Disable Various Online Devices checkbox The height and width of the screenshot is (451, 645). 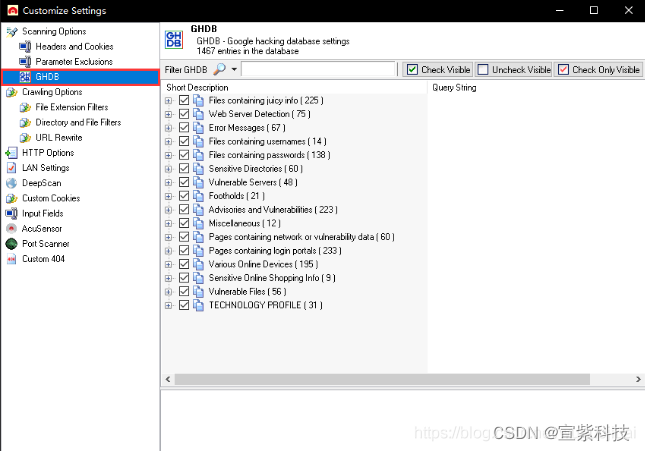(x=184, y=265)
